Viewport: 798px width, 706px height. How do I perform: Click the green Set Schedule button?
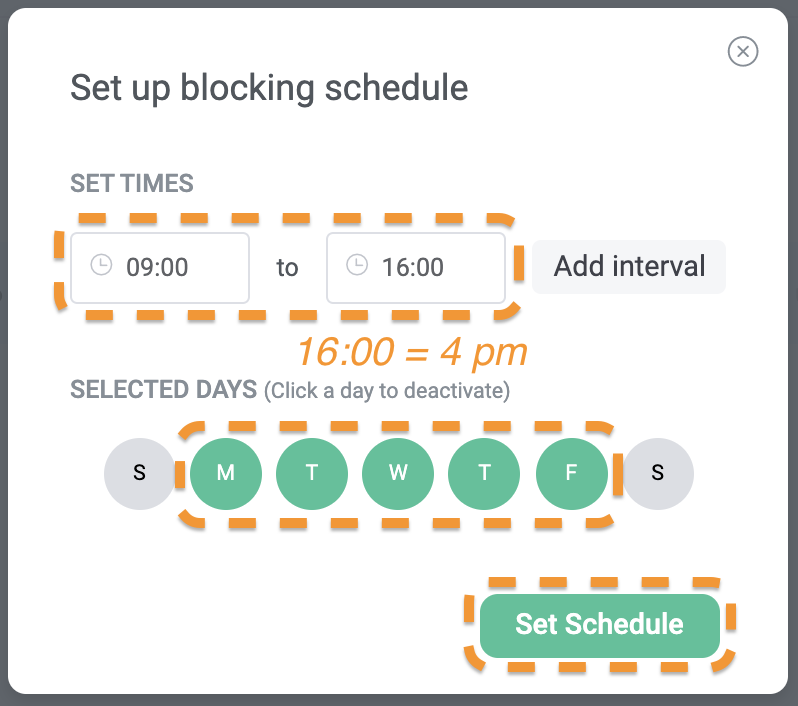point(599,625)
